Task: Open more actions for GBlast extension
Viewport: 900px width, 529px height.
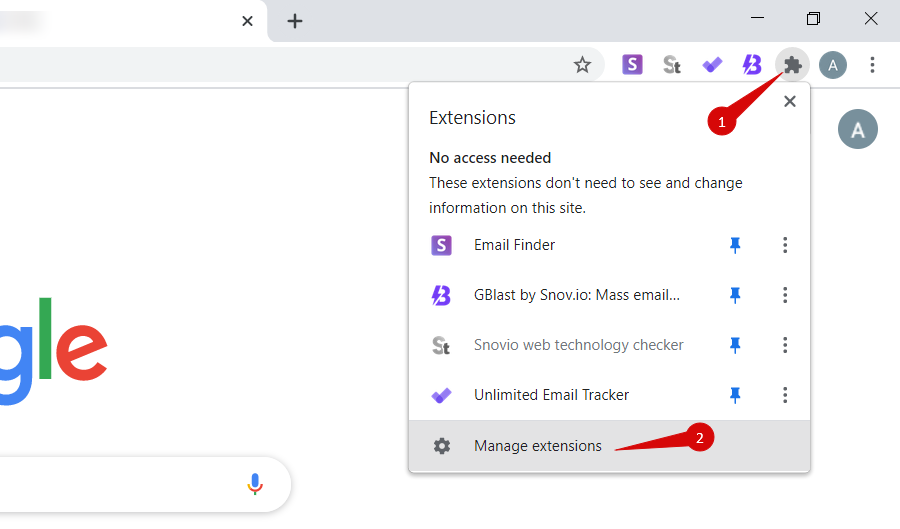Action: click(x=785, y=295)
